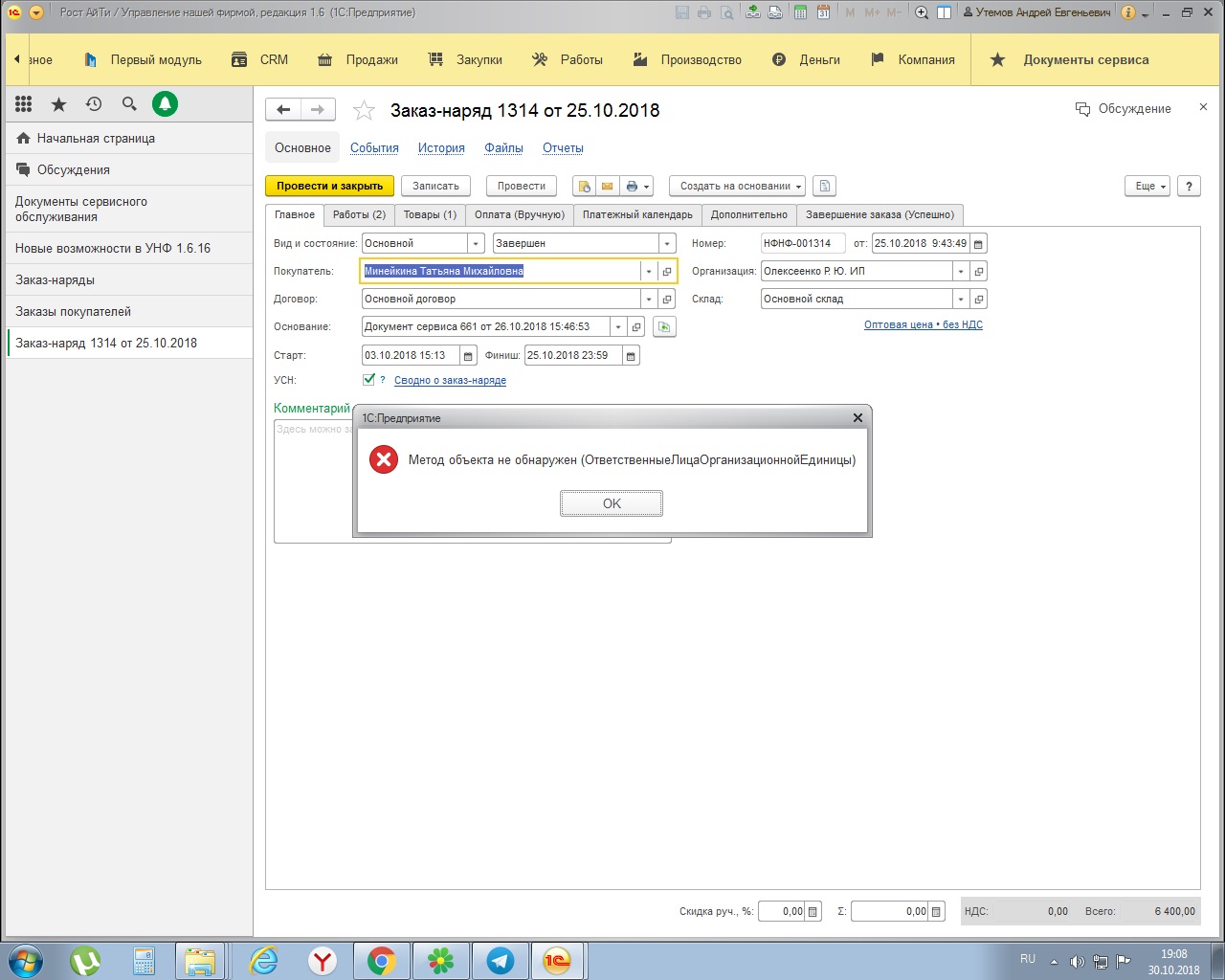The image size is (1225, 980).
Task: Open calendar for the Старт field
Action: [x=468, y=356]
